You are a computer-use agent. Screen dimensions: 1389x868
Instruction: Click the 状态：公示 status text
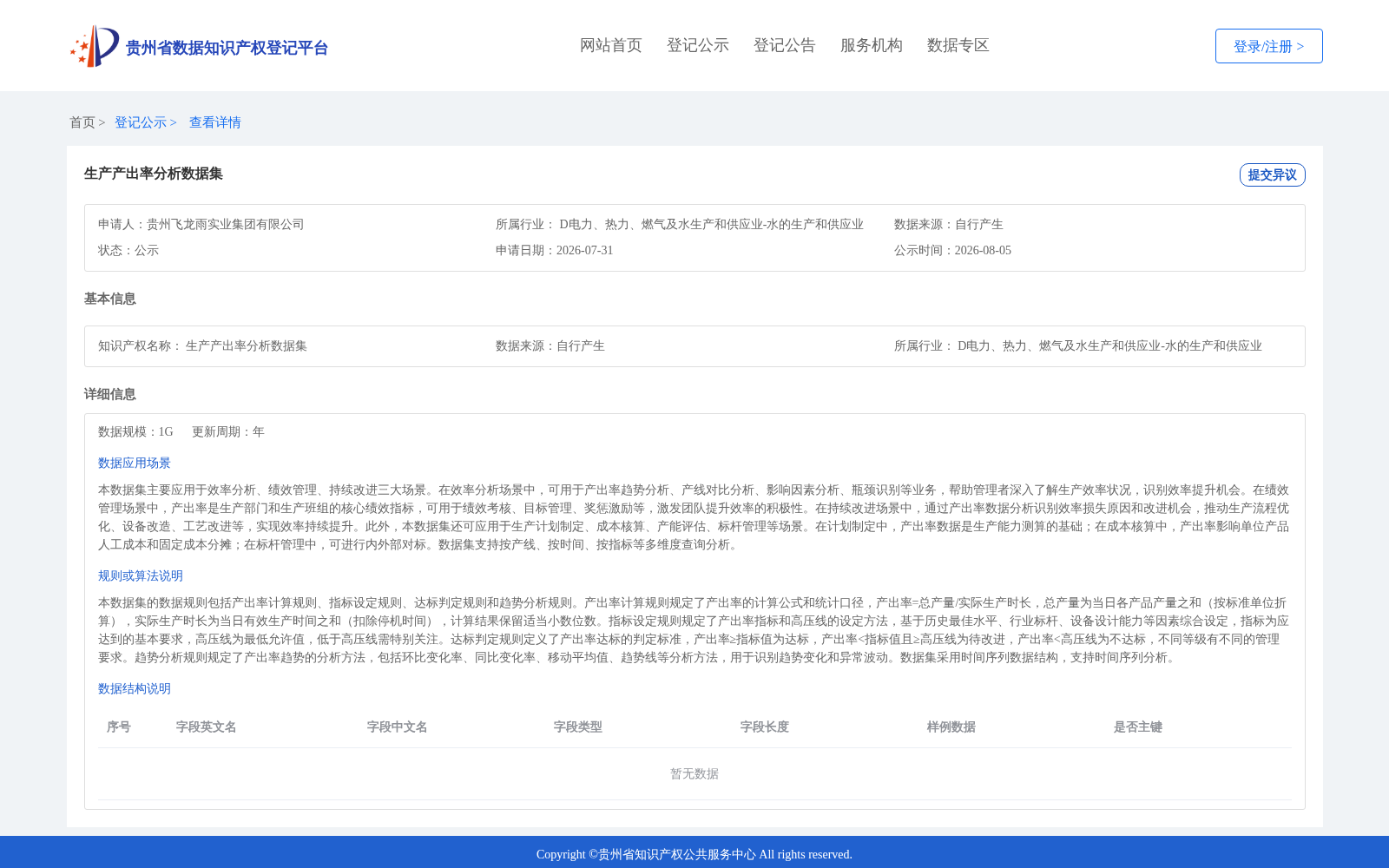coord(128,250)
